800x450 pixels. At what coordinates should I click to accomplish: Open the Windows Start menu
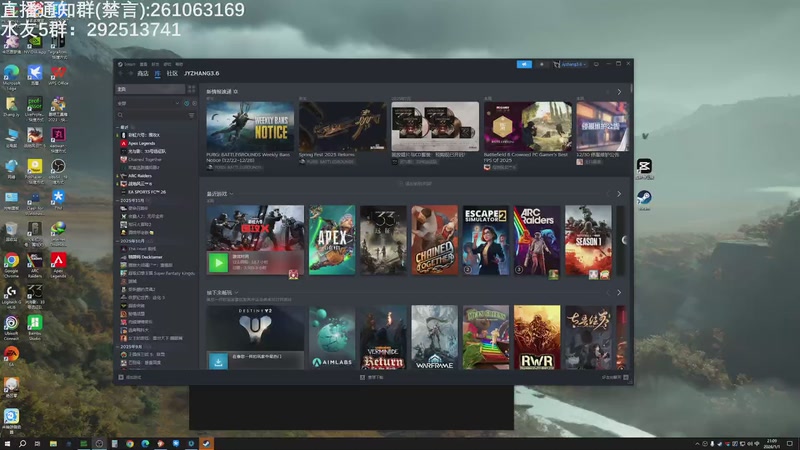click(x=7, y=444)
